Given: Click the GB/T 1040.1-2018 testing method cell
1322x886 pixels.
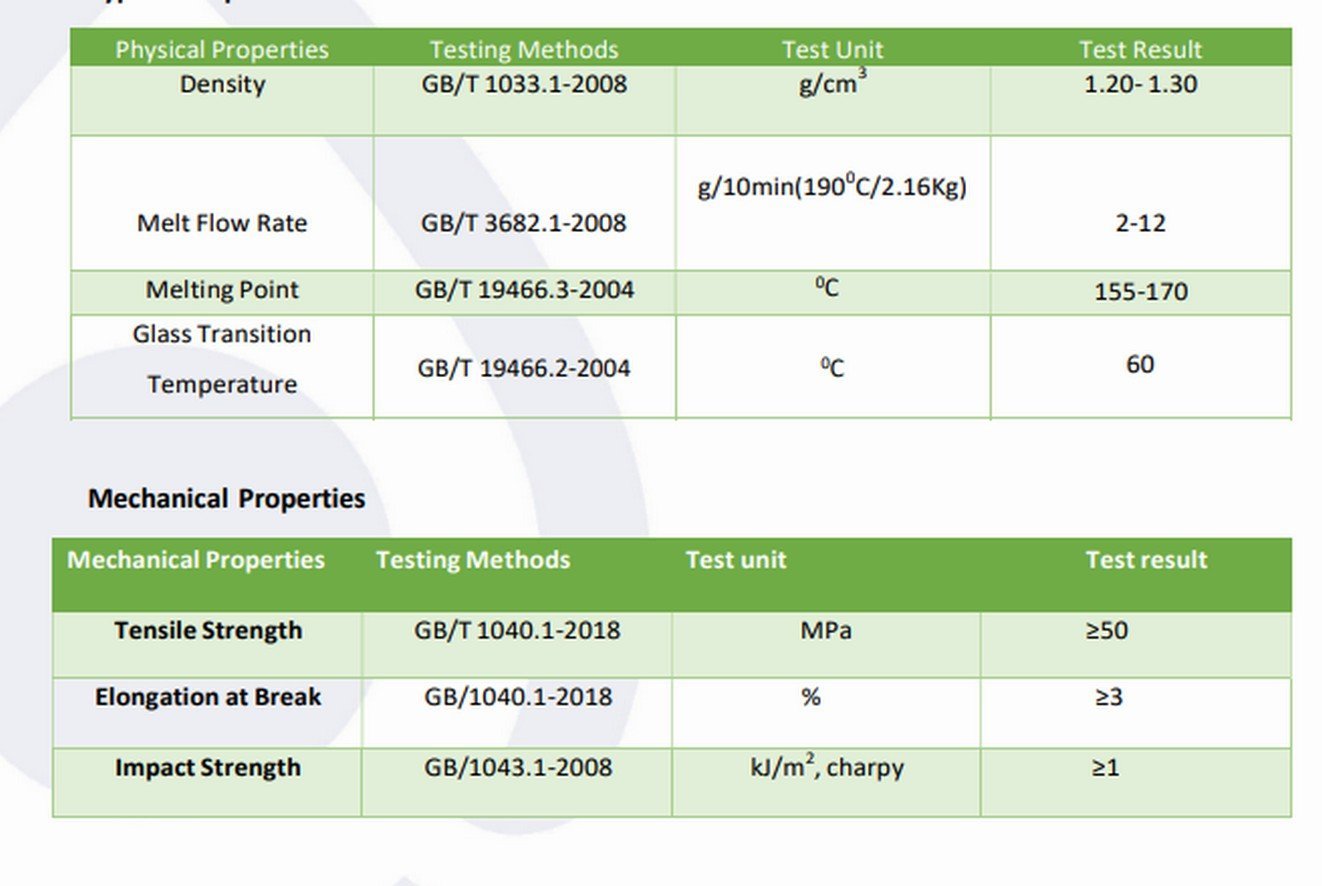Looking at the screenshot, I should tap(517, 631).
